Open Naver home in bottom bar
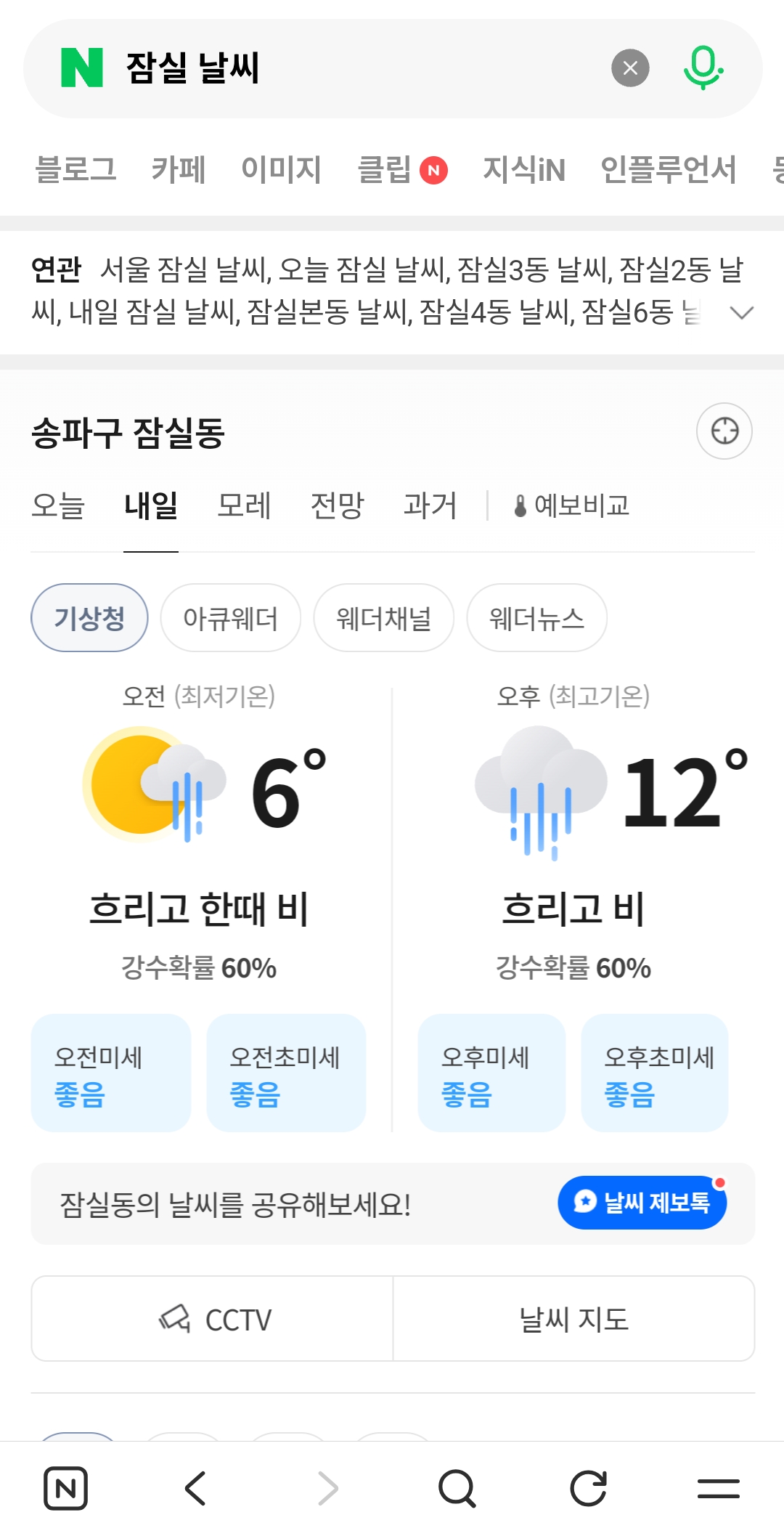This screenshot has height=1536, width=784. (65, 1488)
